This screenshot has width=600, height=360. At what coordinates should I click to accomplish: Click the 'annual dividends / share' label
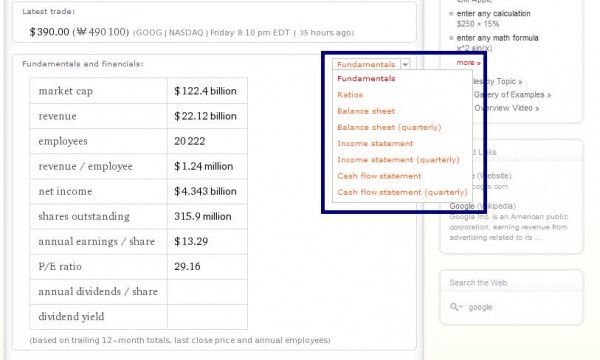(98, 292)
